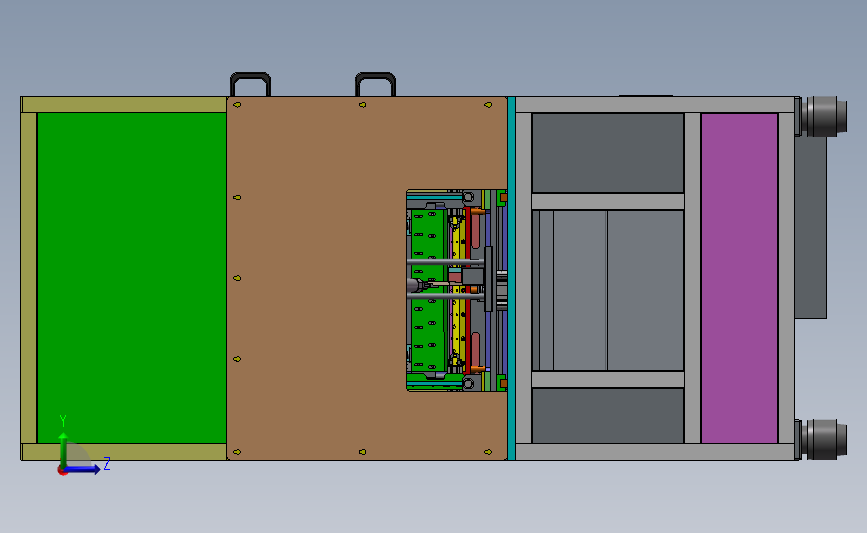This screenshot has width=867, height=533.
Task: Select the olive top bar of the left frame
Action: (124, 104)
